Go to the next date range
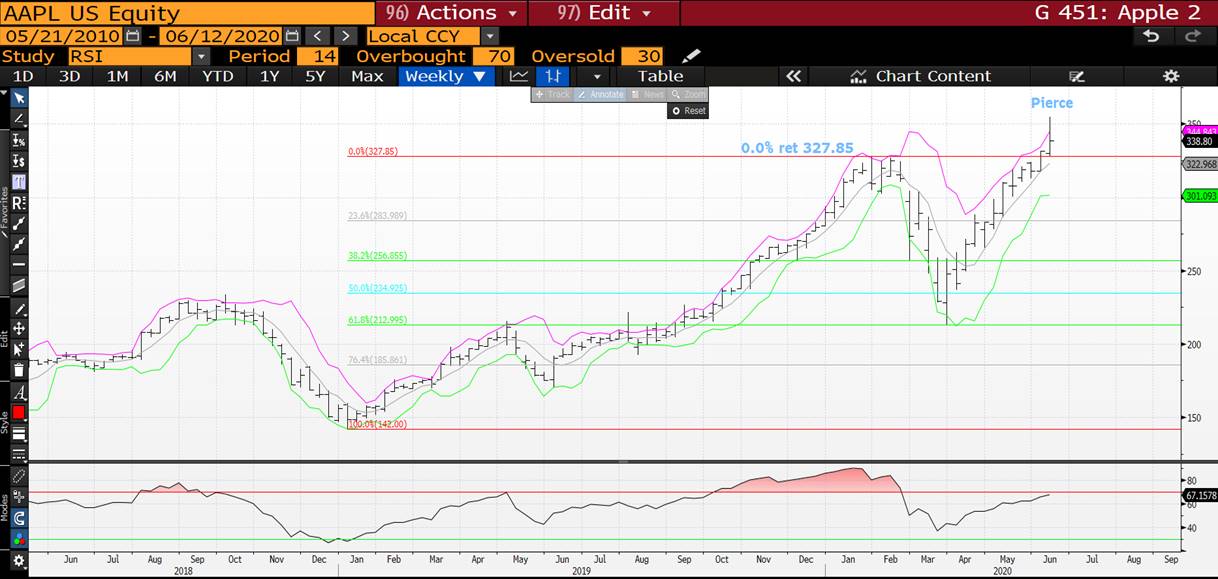 click(x=345, y=36)
